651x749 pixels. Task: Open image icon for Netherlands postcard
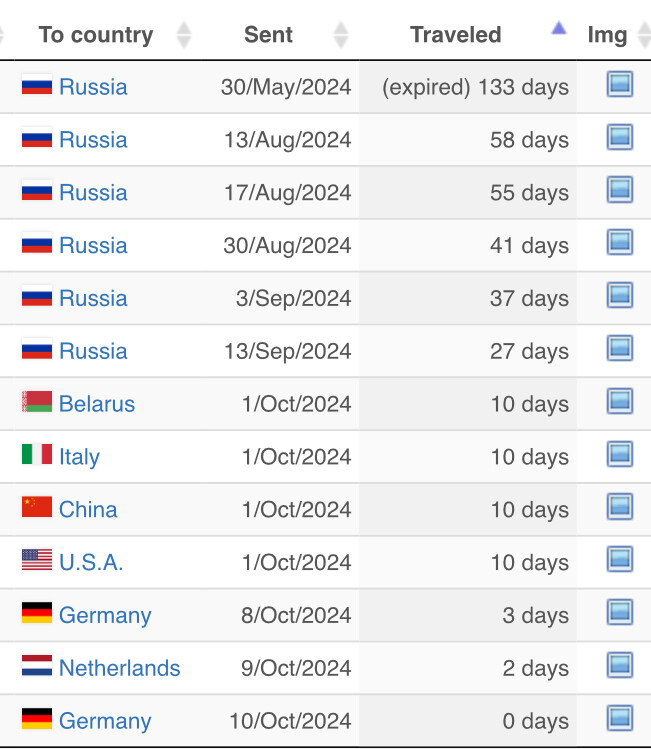[x=620, y=666]
